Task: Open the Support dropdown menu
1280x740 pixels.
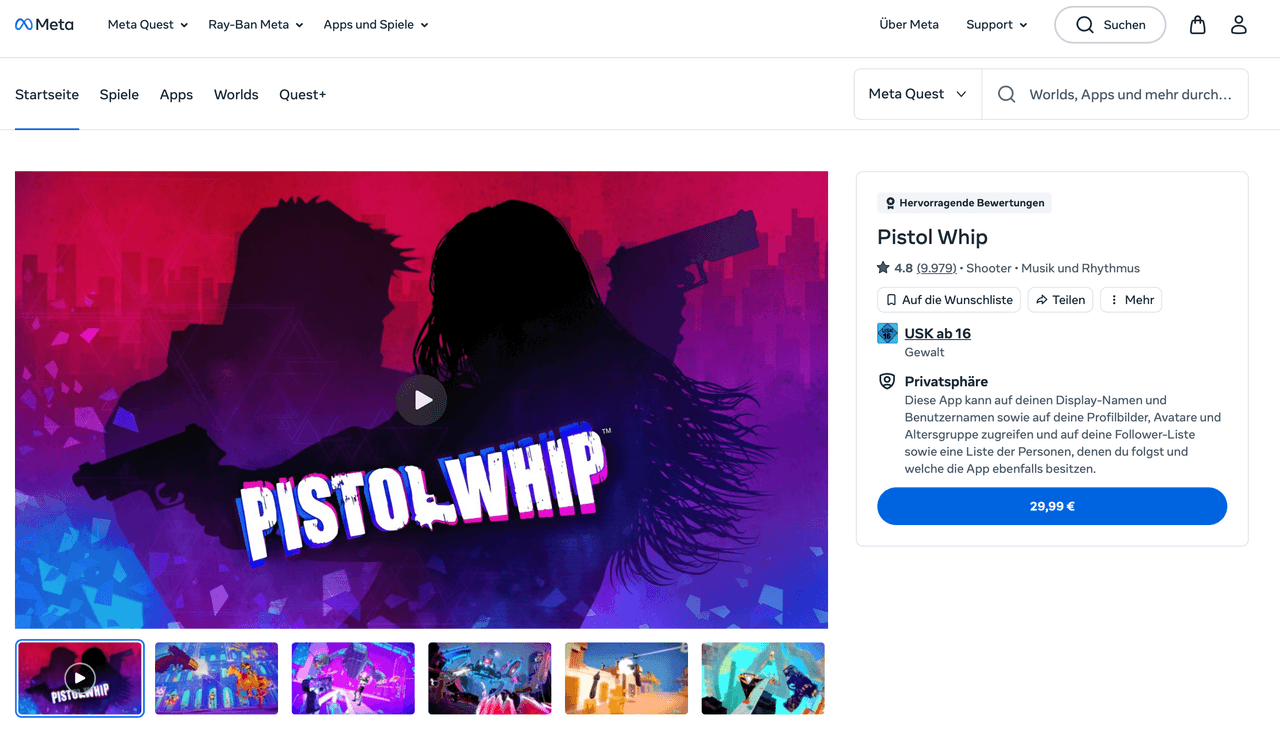Action: point(996,25)
